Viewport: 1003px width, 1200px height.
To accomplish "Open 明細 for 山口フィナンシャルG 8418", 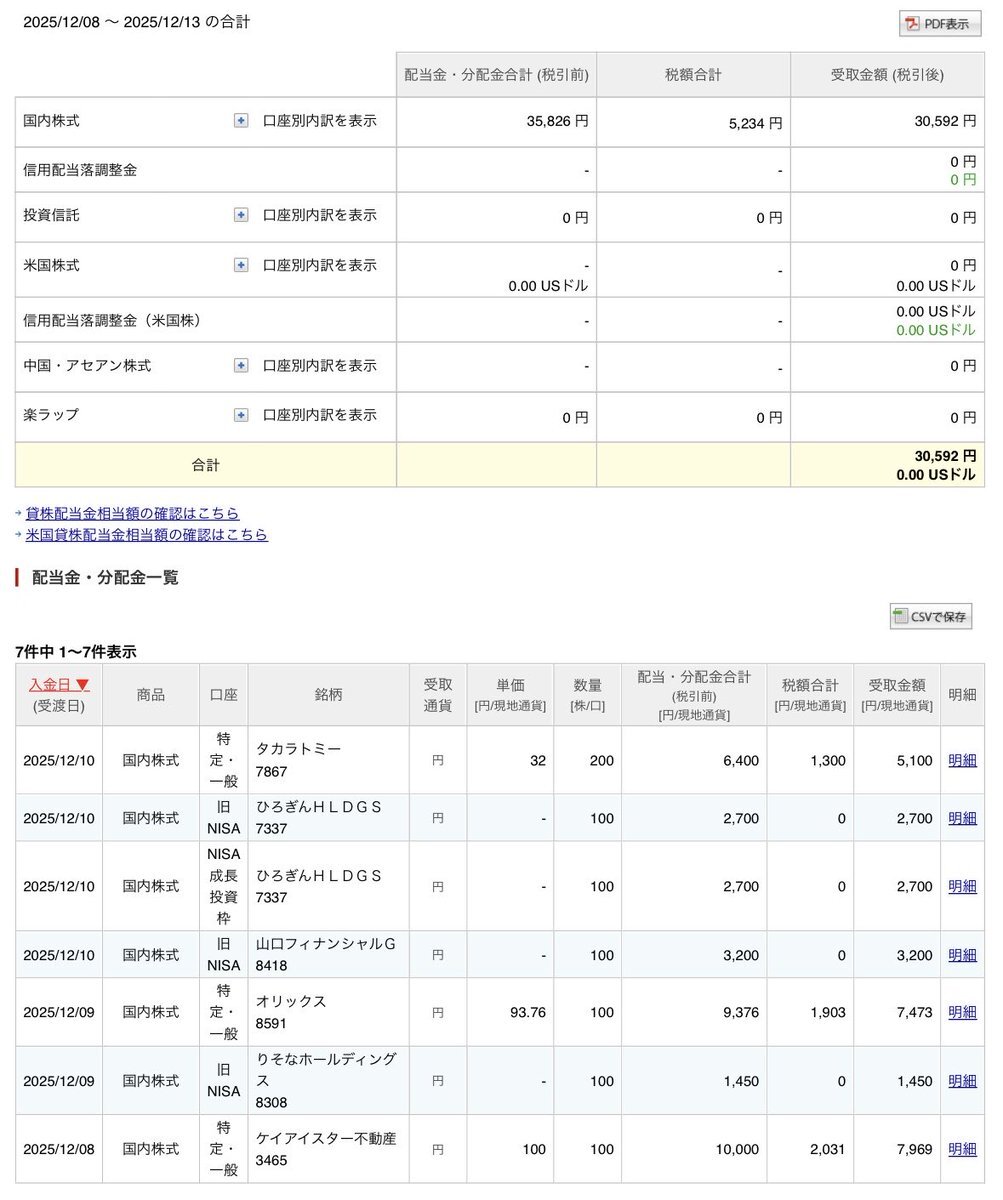I will [x=962, y=955].
